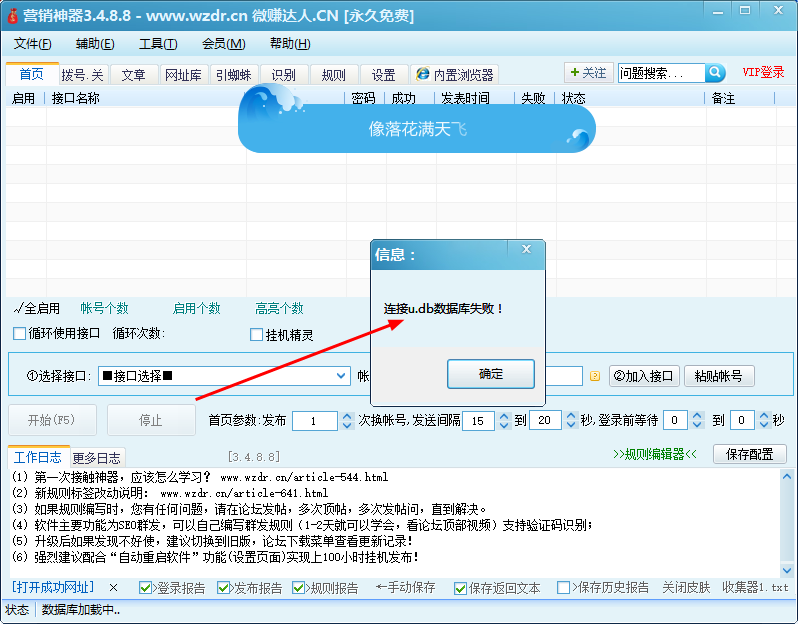Image resolution: width=798 pixels, height=624 pixels.
Task: Click the 关闭皮肤 link
Action: [x=686, y=587]
